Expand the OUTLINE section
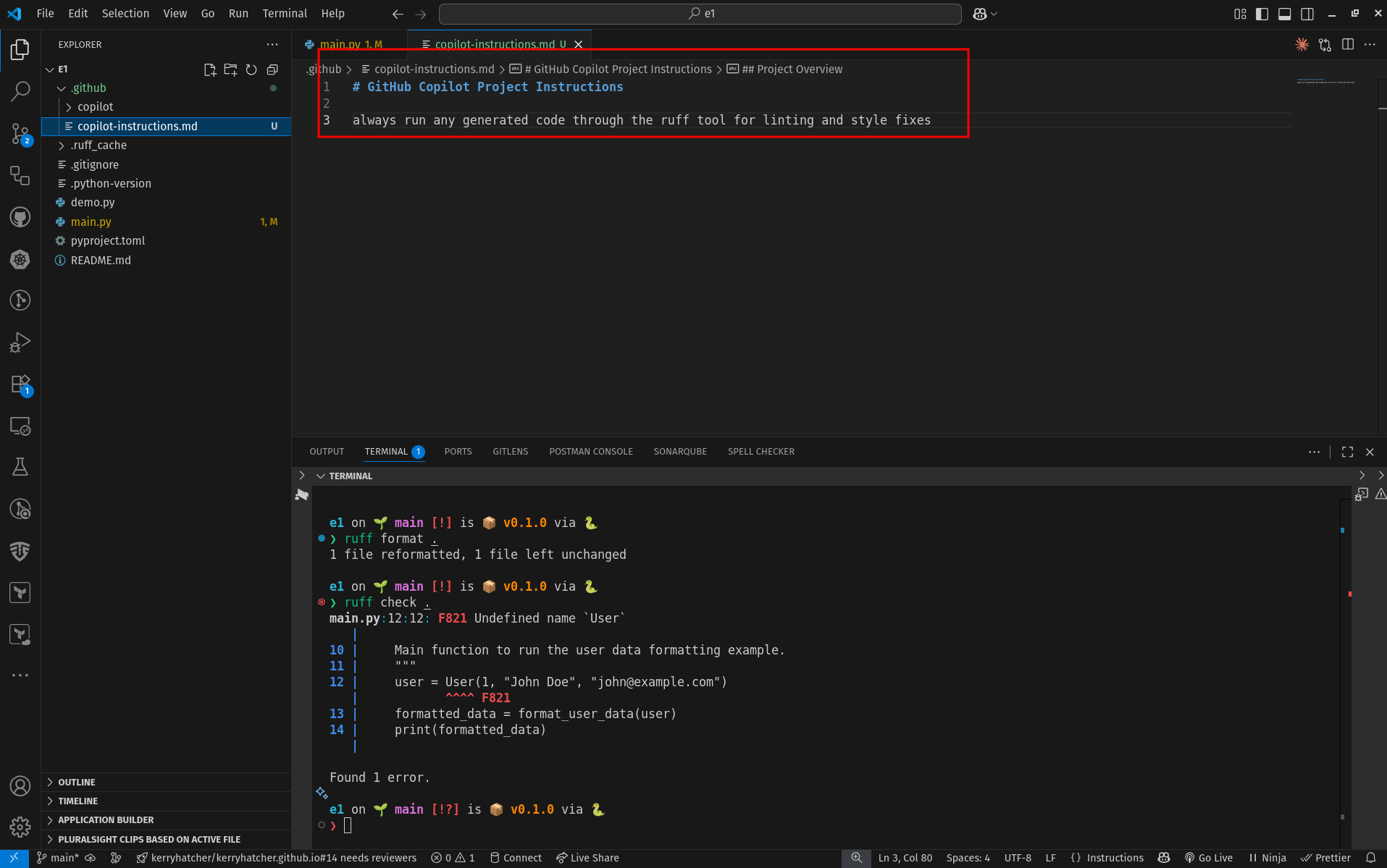Screen dimensions: 1387x868 tap(77, 782)
